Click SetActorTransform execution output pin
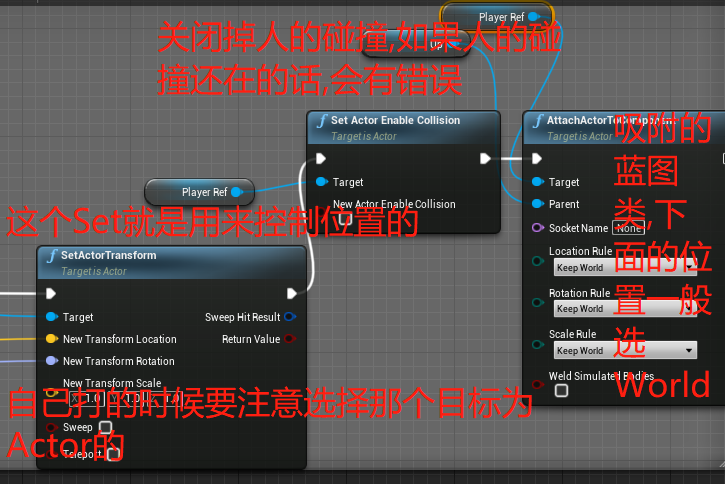The width and height of the screenshot is (725, 484). (x=292, y=294)
